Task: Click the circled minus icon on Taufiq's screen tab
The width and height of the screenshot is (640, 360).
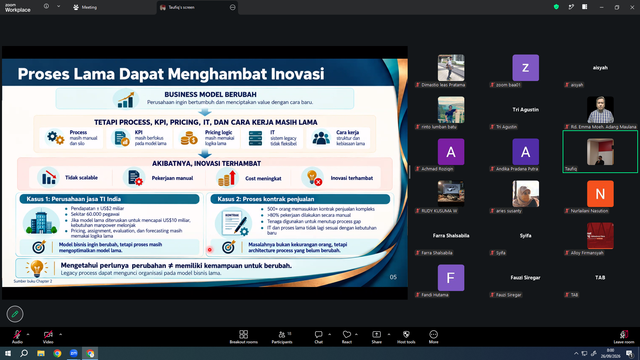Action: coord(233,7)
